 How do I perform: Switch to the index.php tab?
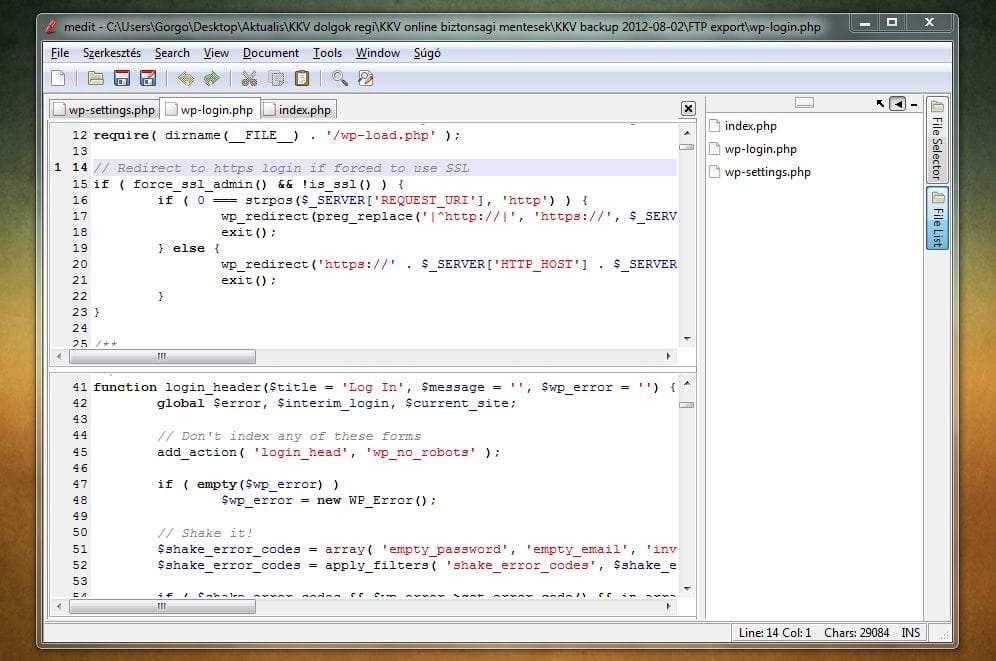pos(298,110)
